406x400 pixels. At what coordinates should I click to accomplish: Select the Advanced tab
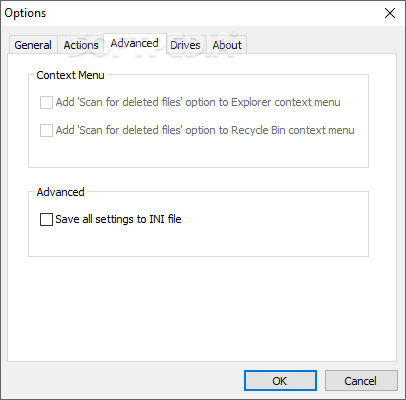click(x=135, y=43)
